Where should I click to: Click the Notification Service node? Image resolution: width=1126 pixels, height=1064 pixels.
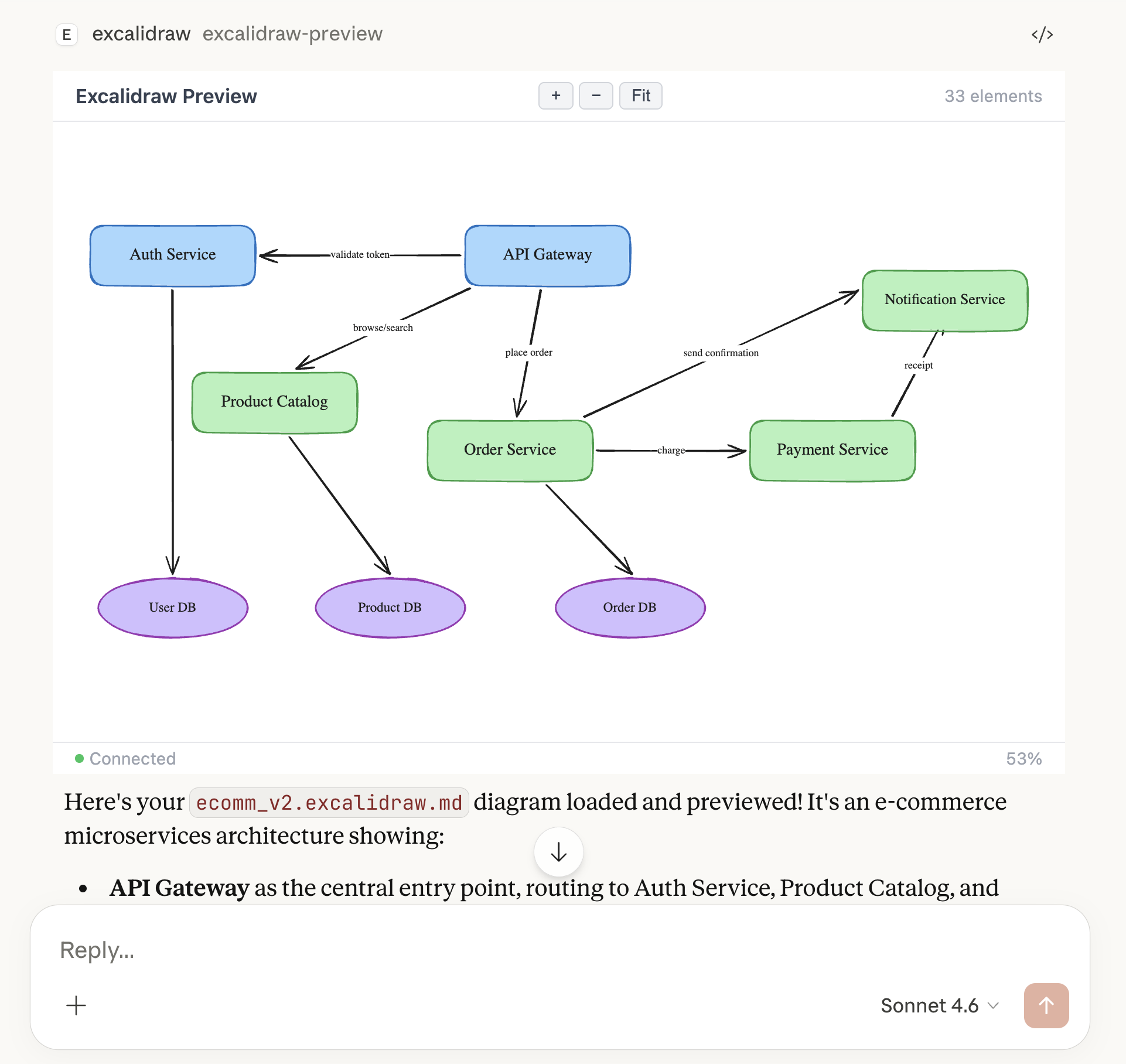point(944,300)
